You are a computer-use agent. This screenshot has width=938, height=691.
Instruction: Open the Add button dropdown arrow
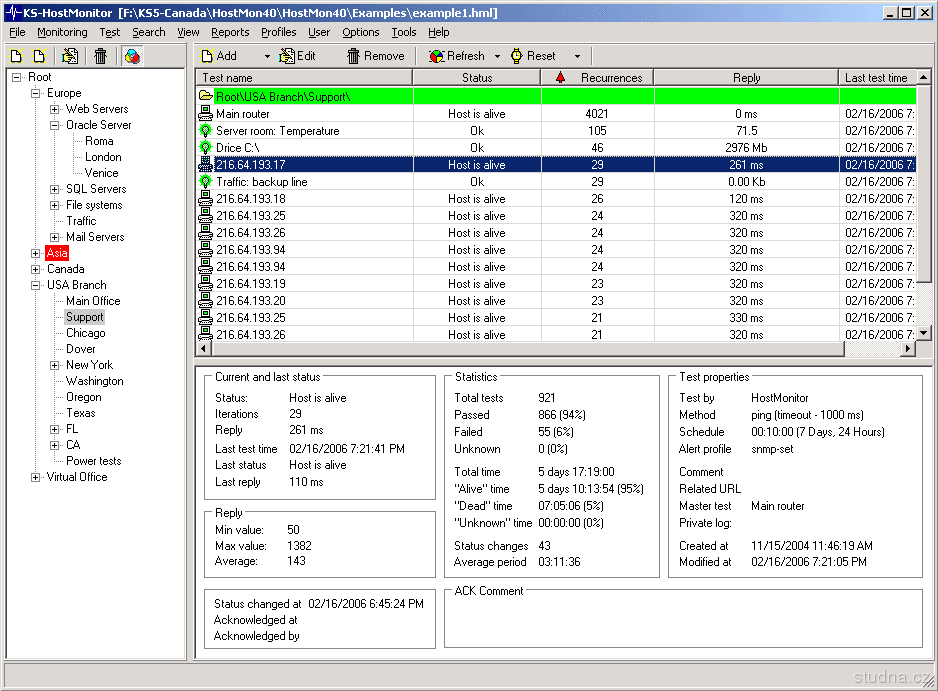pyautogui.click(x=267, y=56)
